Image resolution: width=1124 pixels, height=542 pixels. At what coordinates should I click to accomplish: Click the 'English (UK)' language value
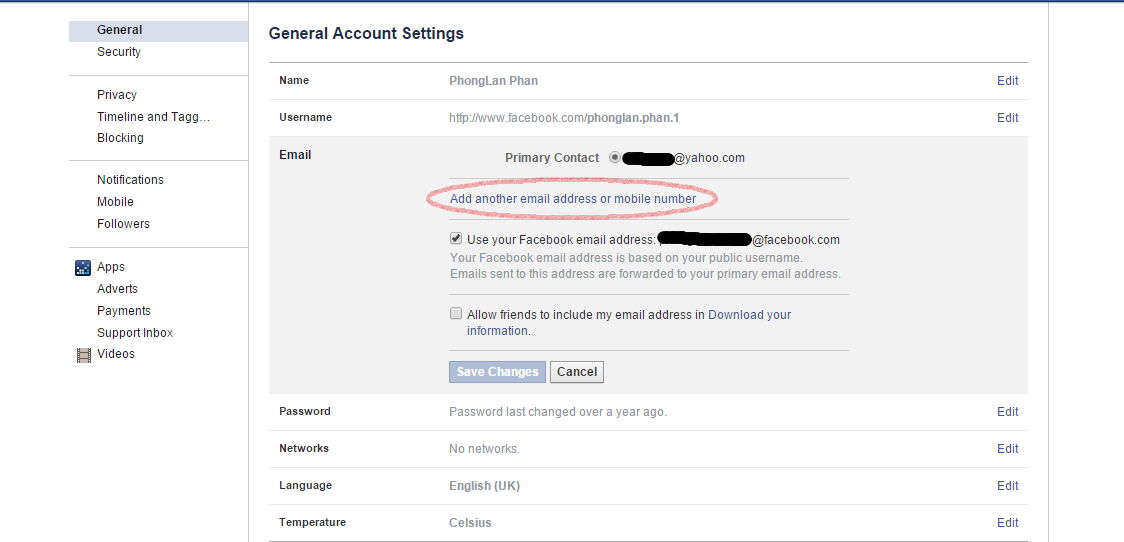coord(484,486)
